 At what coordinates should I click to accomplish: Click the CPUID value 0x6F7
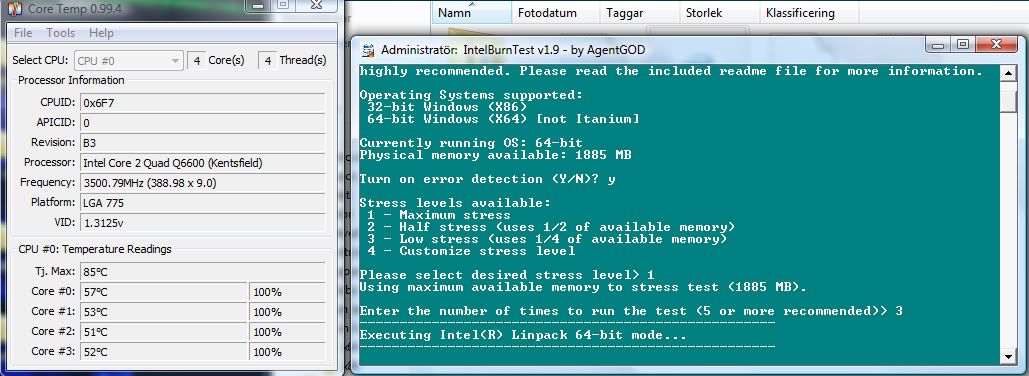(x=203, y=103)
